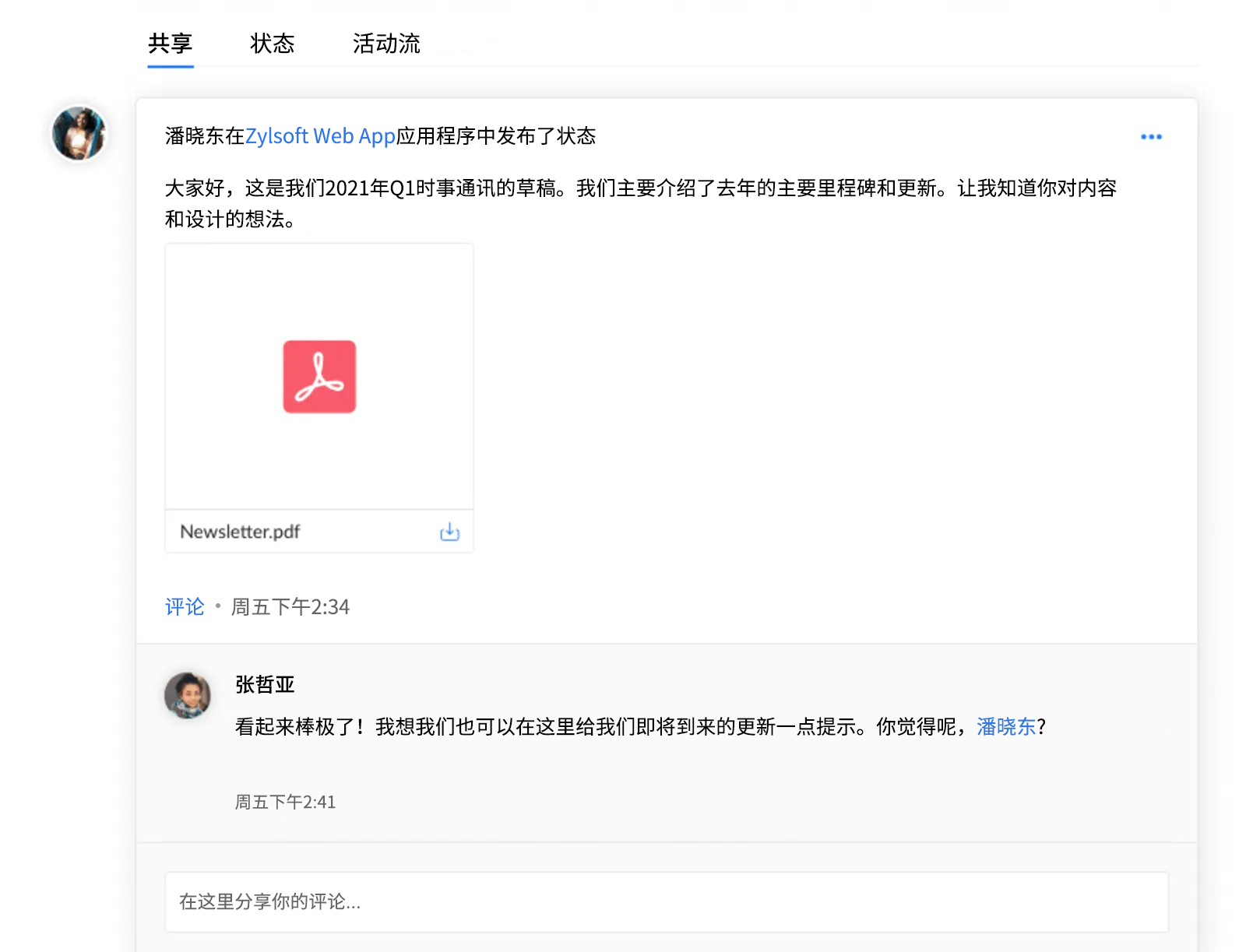Click 潘晓东's profile avatar beside the post
Screen dimensions: 1246x952
tap(79, 134)
